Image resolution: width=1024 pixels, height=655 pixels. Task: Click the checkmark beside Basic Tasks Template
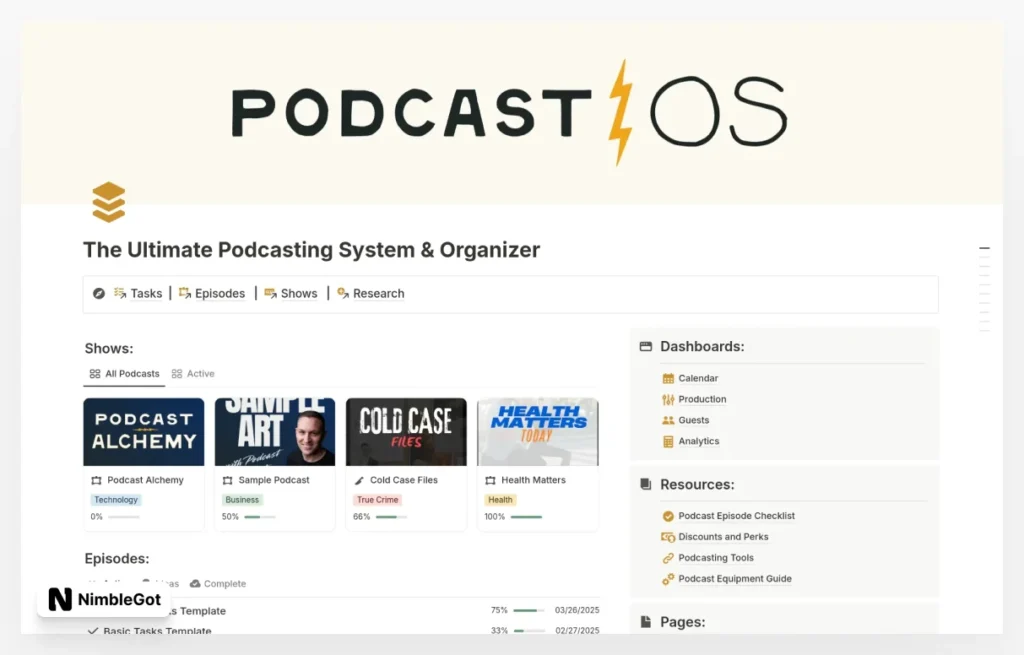point(93,631)
